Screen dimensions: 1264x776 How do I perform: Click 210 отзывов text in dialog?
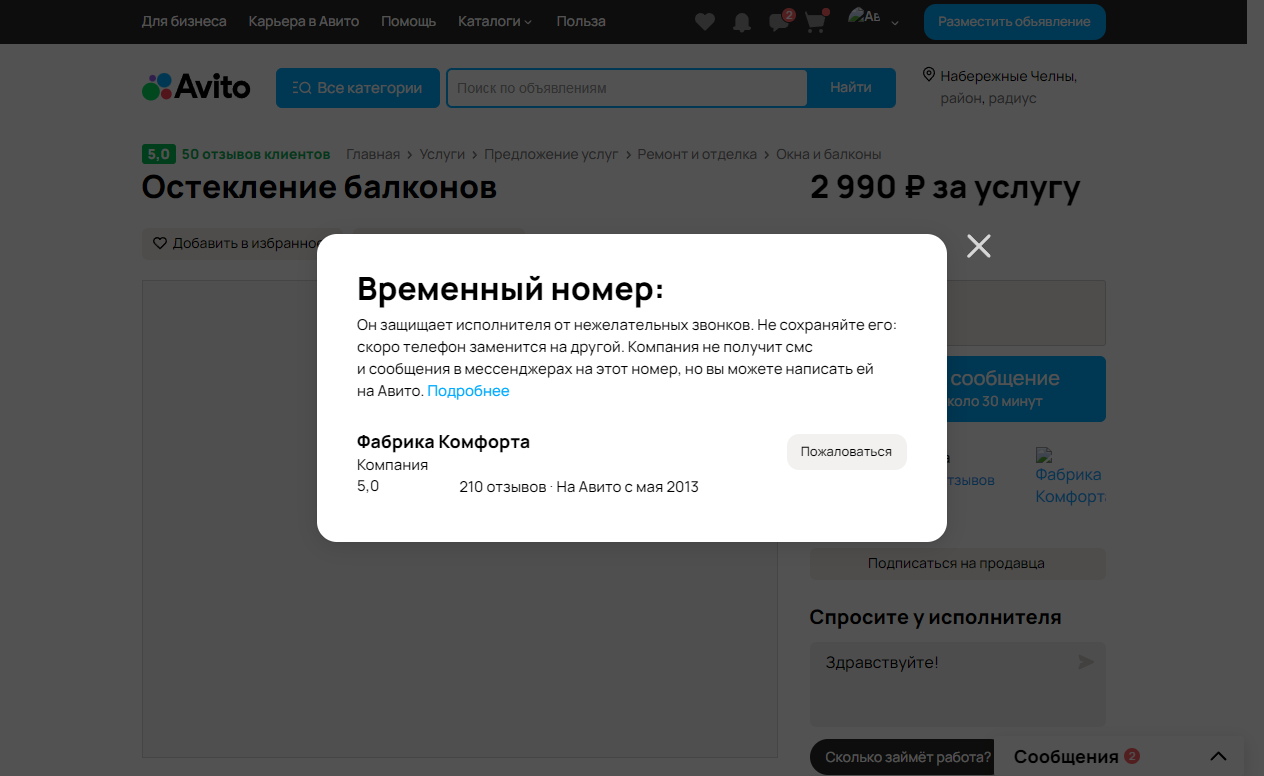point(502,487)
